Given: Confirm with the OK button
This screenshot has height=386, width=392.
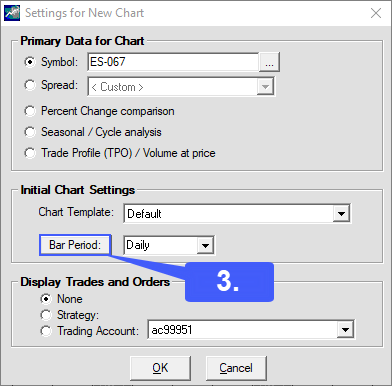Looking at the screenshot, I should tap(160, 368).
